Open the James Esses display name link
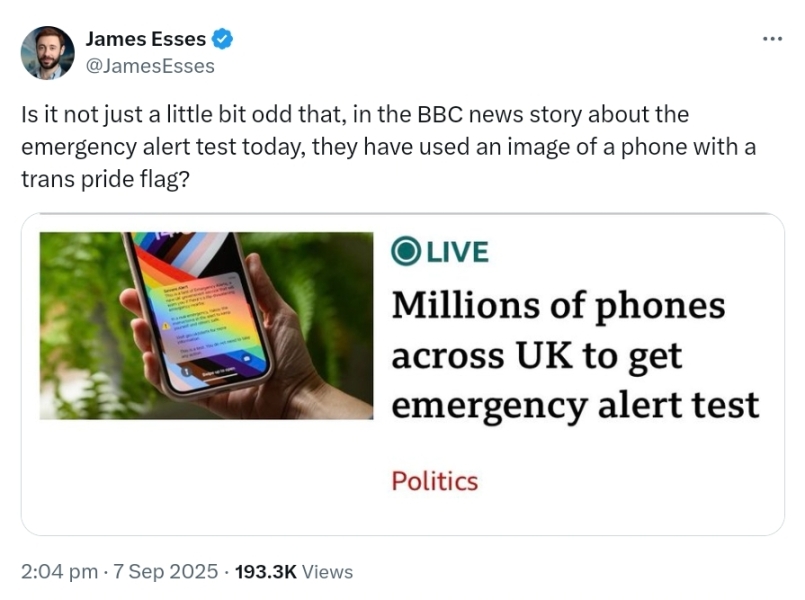 pyautogui.click(x=145, y=40)
